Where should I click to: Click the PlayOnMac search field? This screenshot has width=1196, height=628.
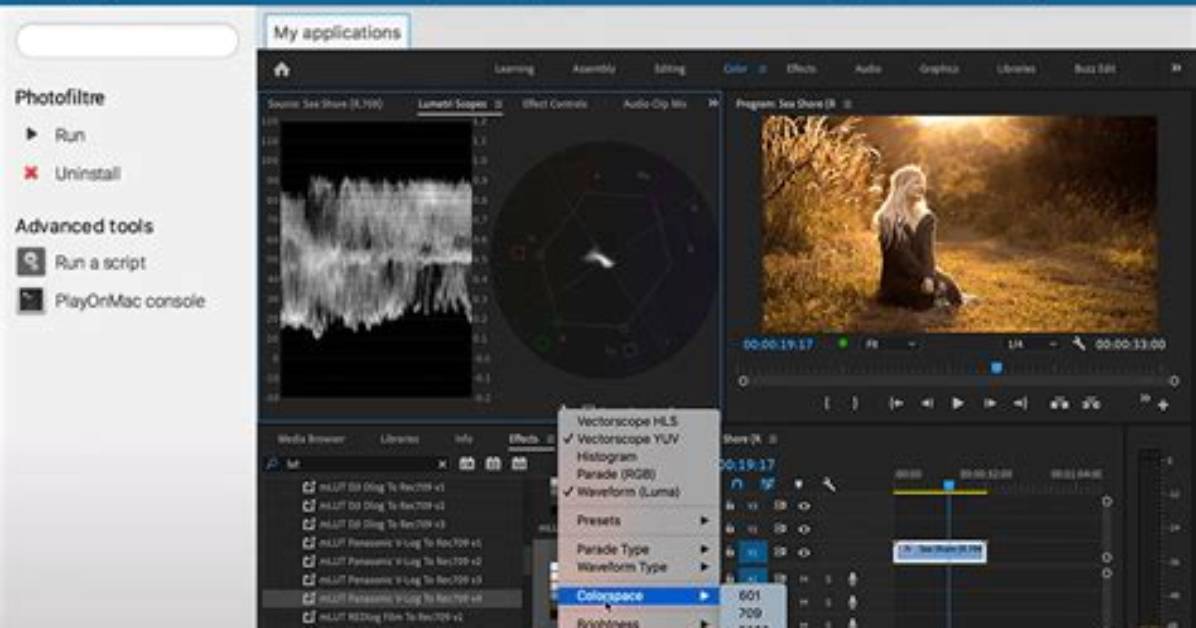click(x=127, y=40)
